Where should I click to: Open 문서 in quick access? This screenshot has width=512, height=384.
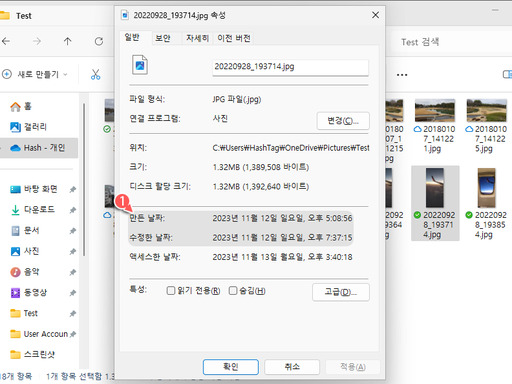pyautogui.click(x=25, y=230)
